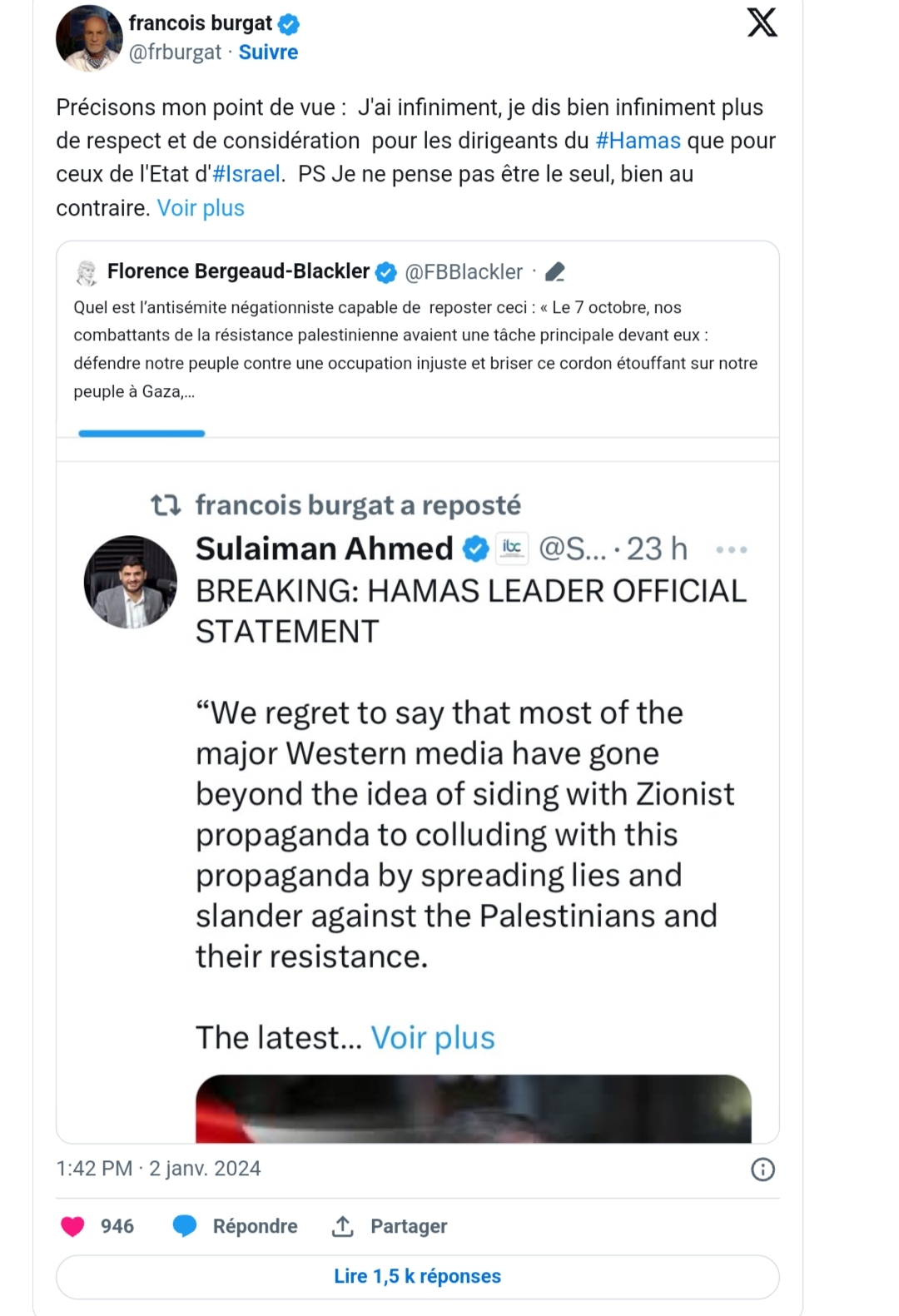Expand Sulaiman Ahmed post with Voir plus
899x1316 pixels.
coord(432,1038)
